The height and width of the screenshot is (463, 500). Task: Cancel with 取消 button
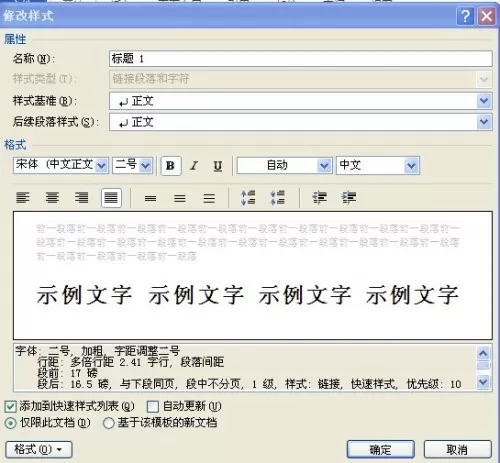(458, 450)
